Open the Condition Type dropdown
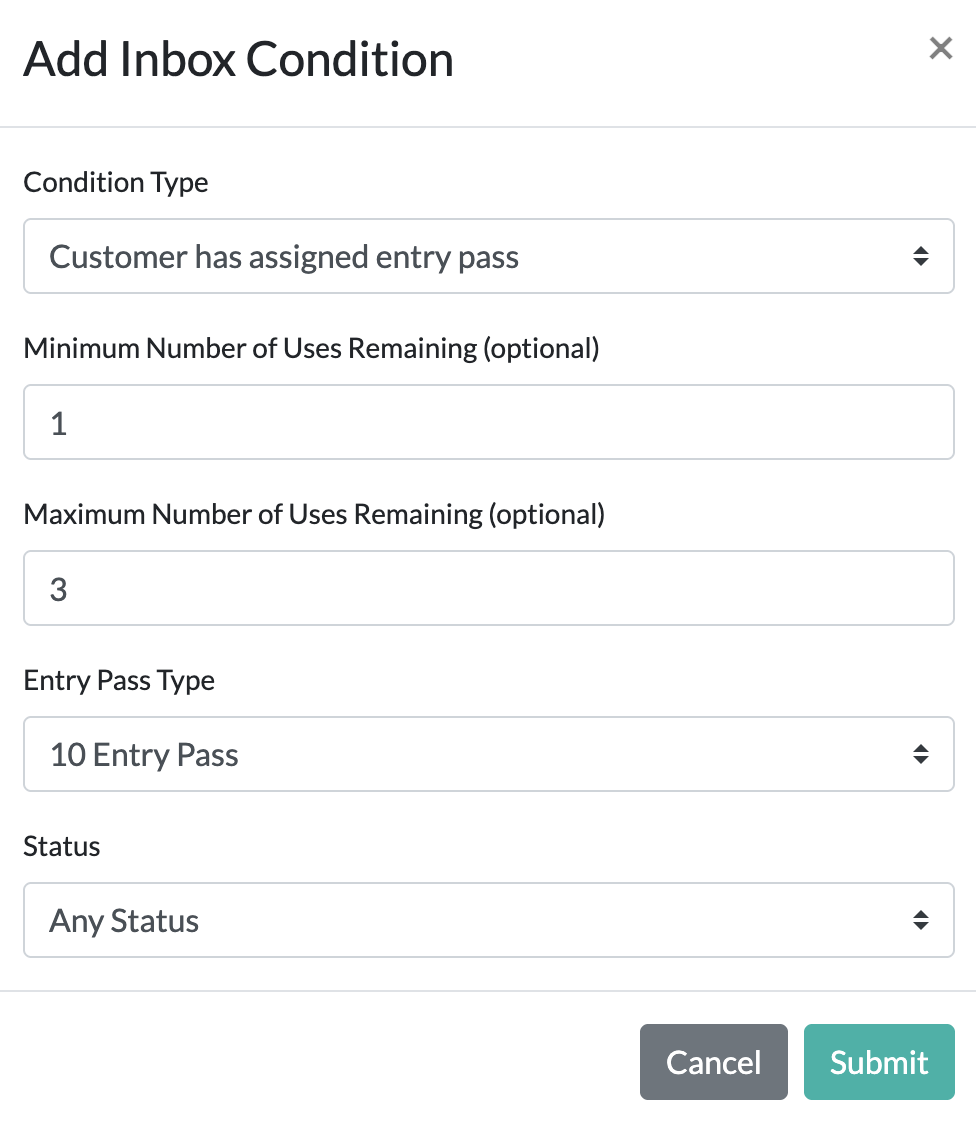976x1126 pixels. (x=488, y=257)
